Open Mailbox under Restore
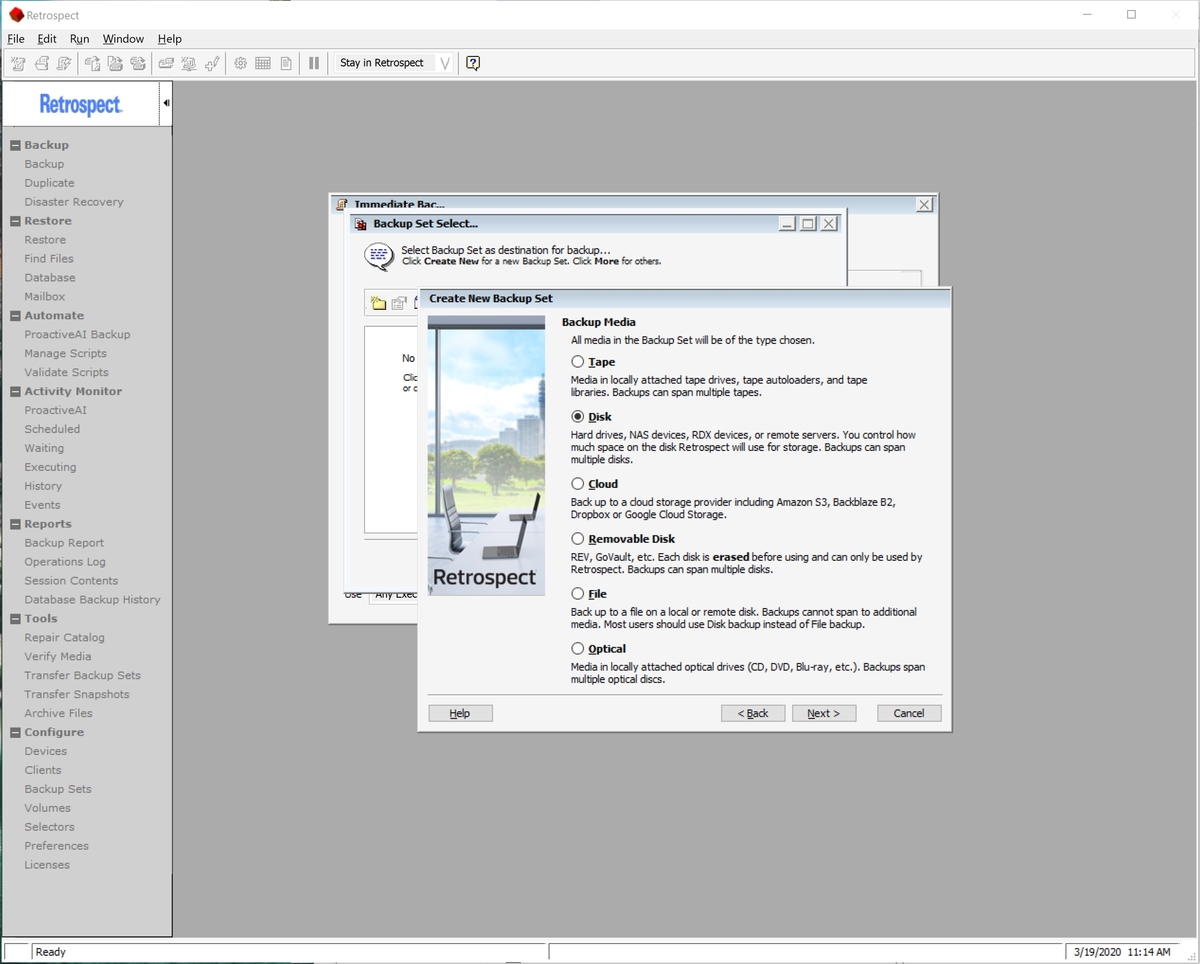Image resolution: width=1200 pixels, height=964 pixels. pos(45,297)
